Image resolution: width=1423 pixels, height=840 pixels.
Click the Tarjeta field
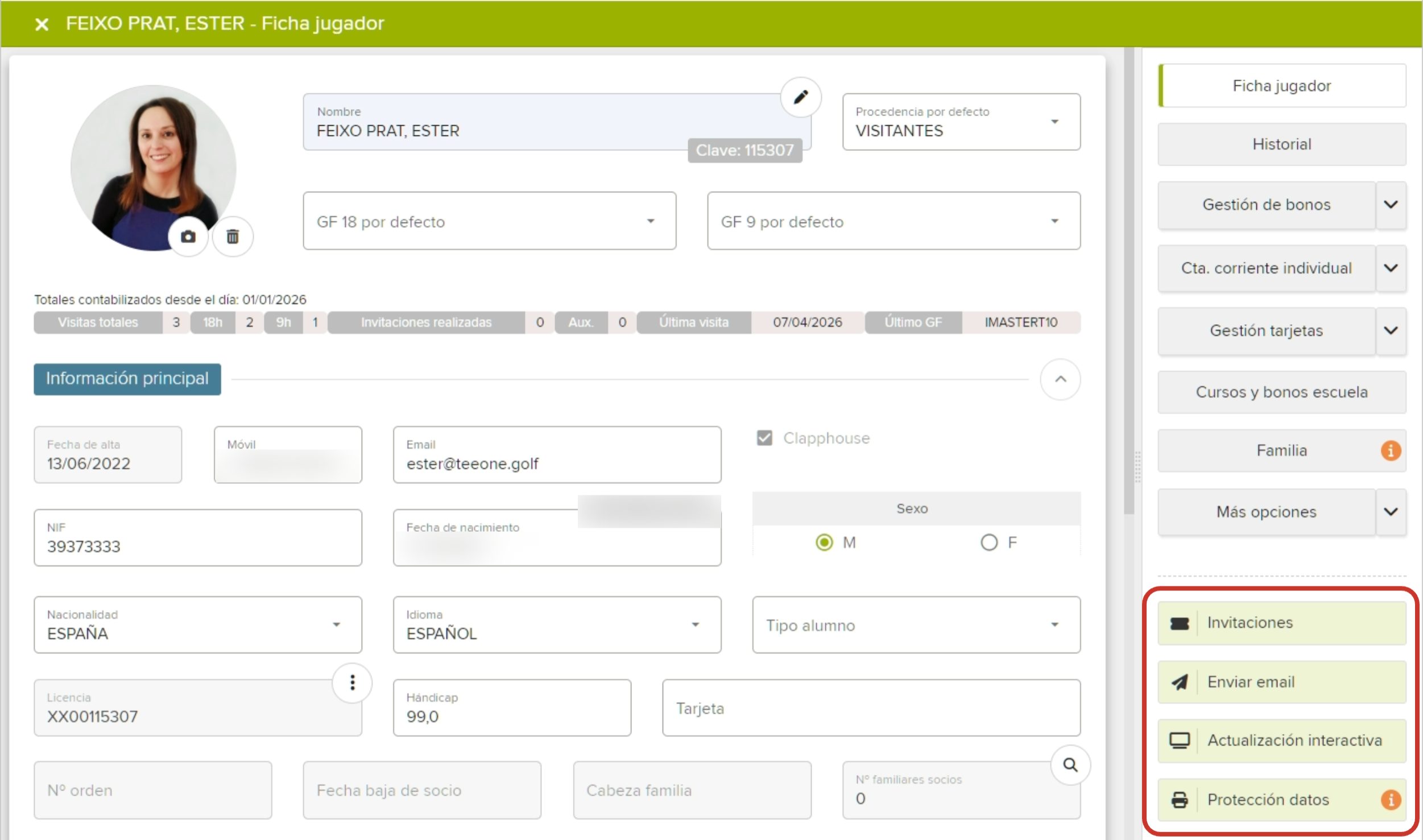pyautogui.click(x=871, y=708)
